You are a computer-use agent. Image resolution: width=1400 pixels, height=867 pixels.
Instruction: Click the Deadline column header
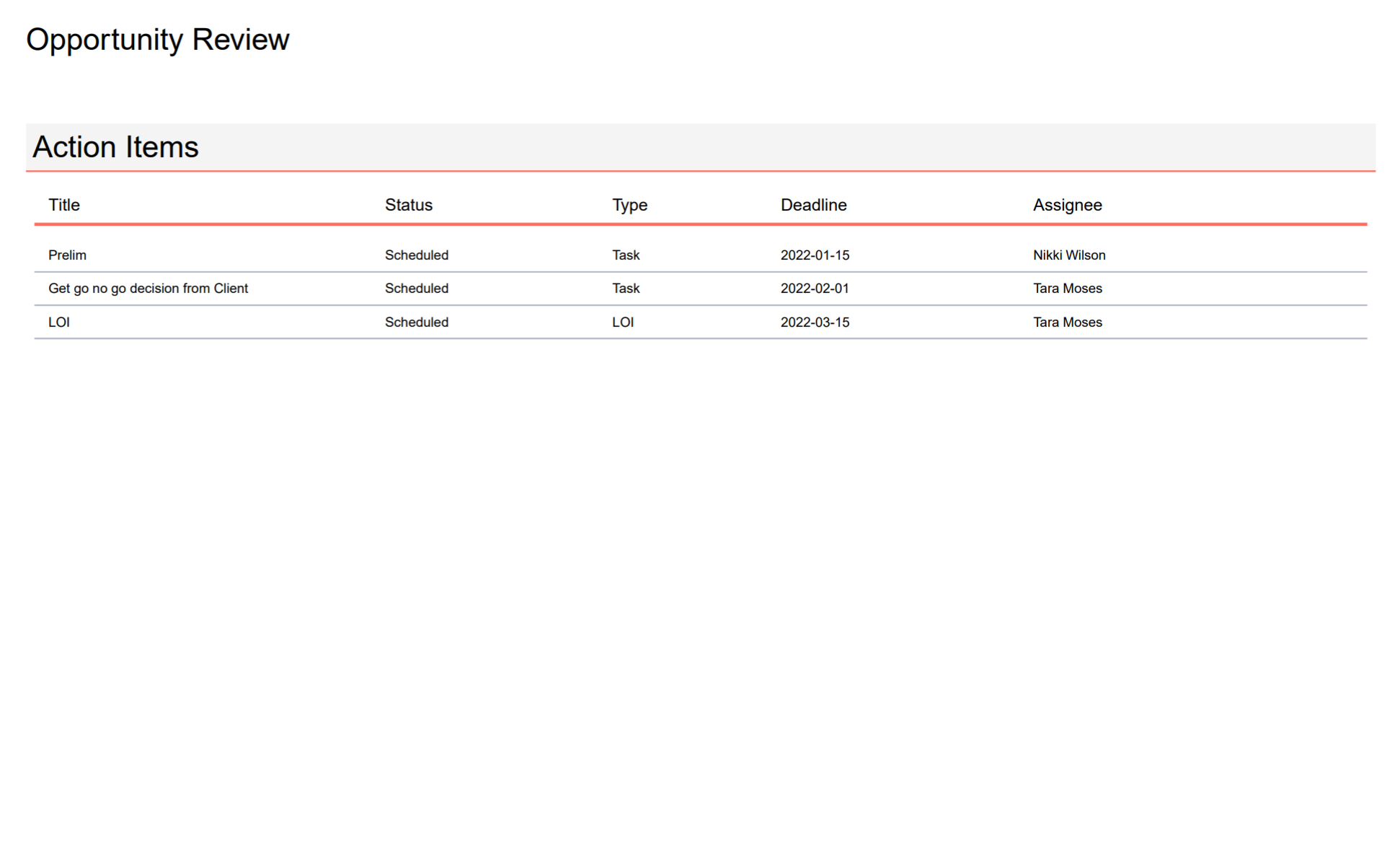813,205
